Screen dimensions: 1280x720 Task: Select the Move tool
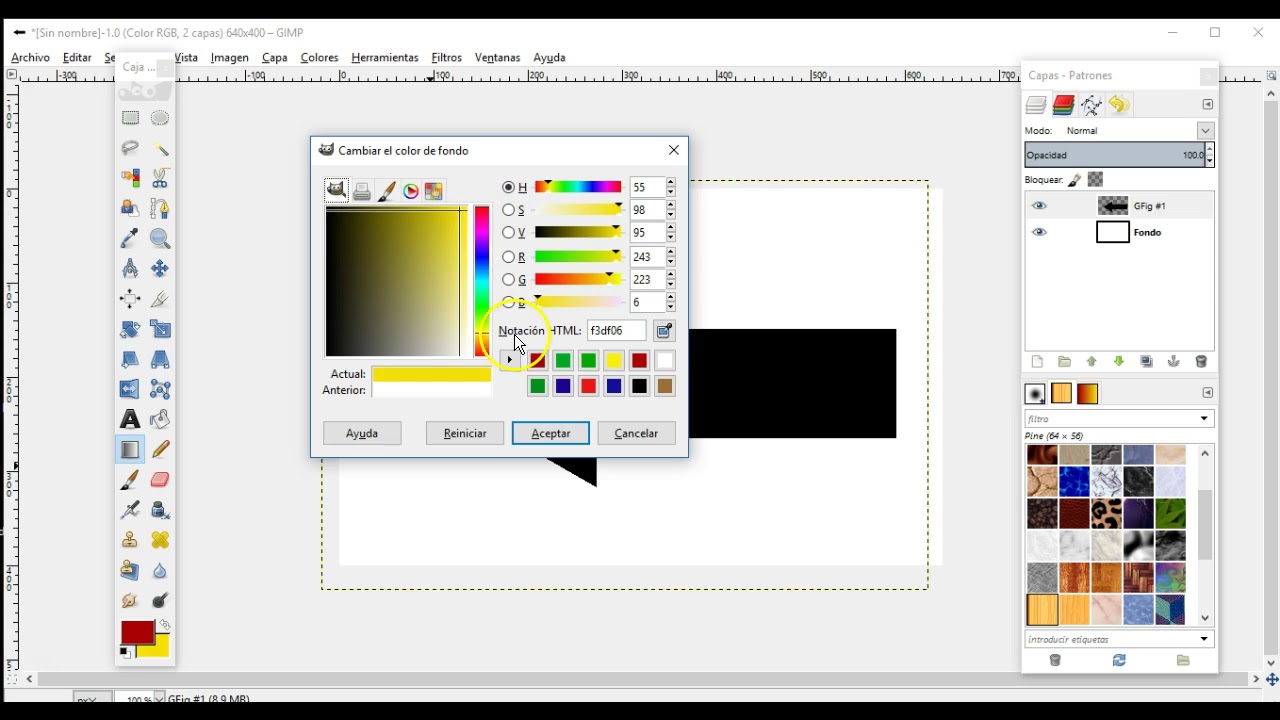[x=160, y=268]
